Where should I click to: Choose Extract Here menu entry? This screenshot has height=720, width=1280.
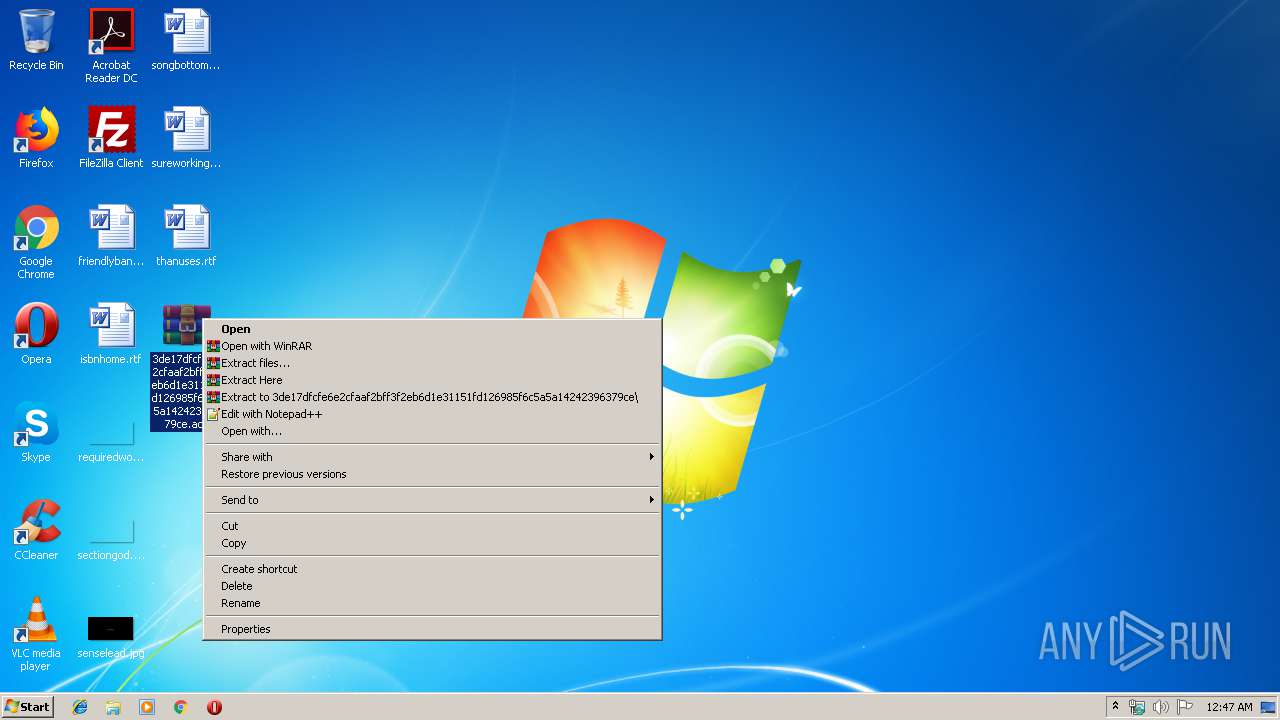coord(431,380)
